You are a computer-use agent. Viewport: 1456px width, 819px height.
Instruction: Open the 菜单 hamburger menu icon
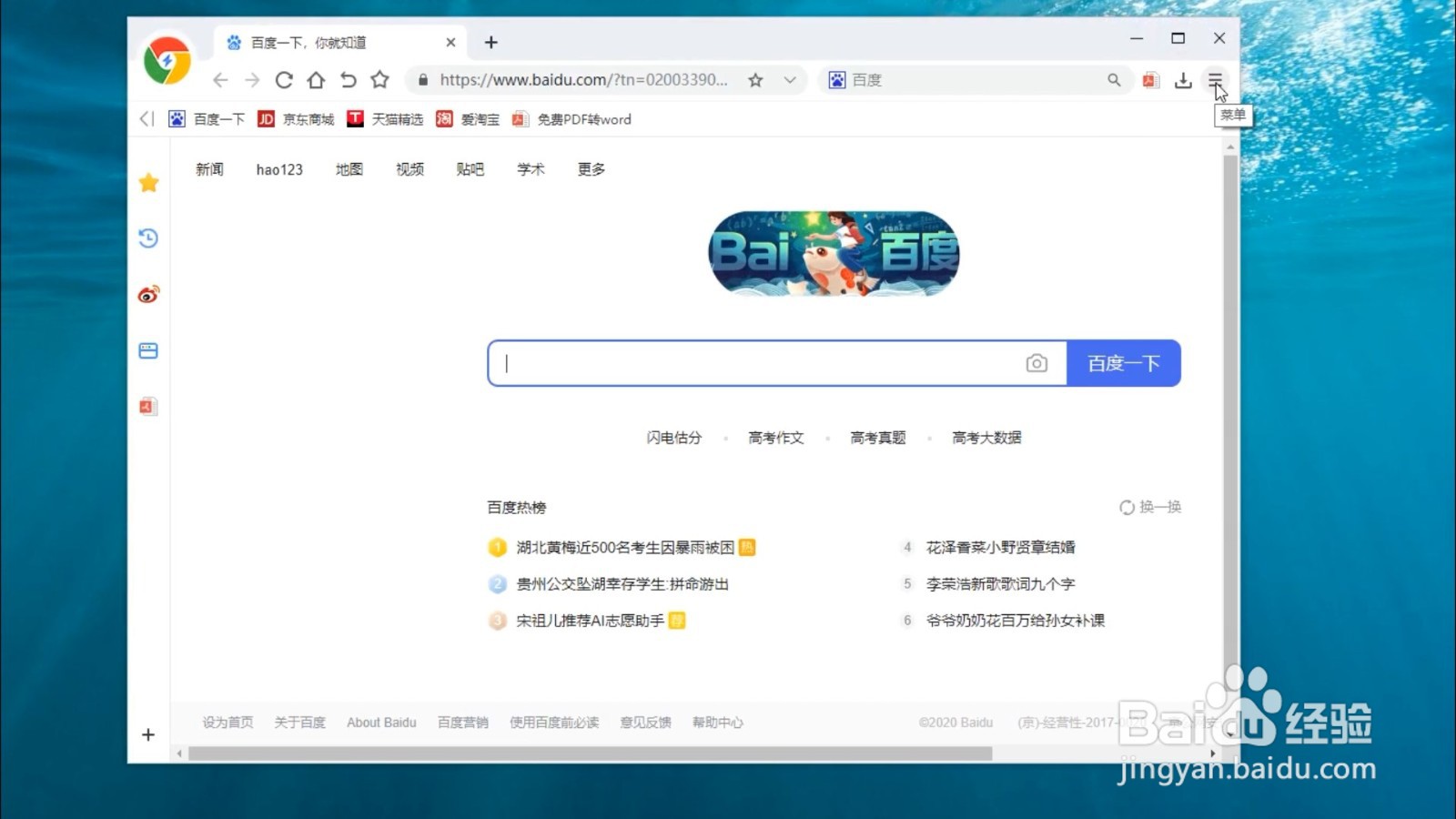tap(1216, 80)
